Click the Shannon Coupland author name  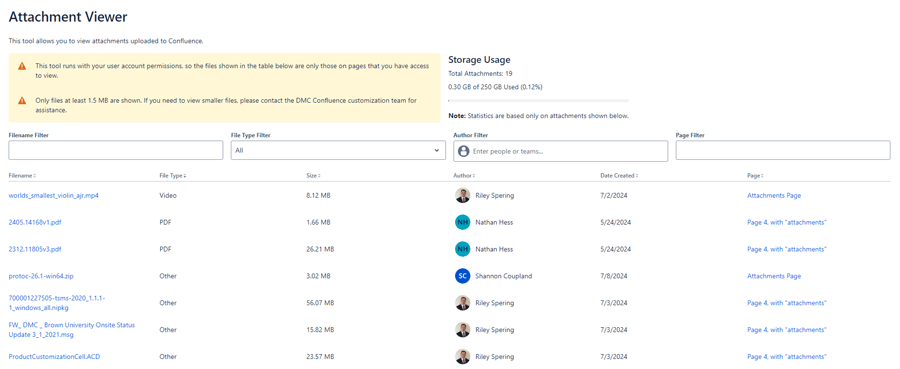503,276
